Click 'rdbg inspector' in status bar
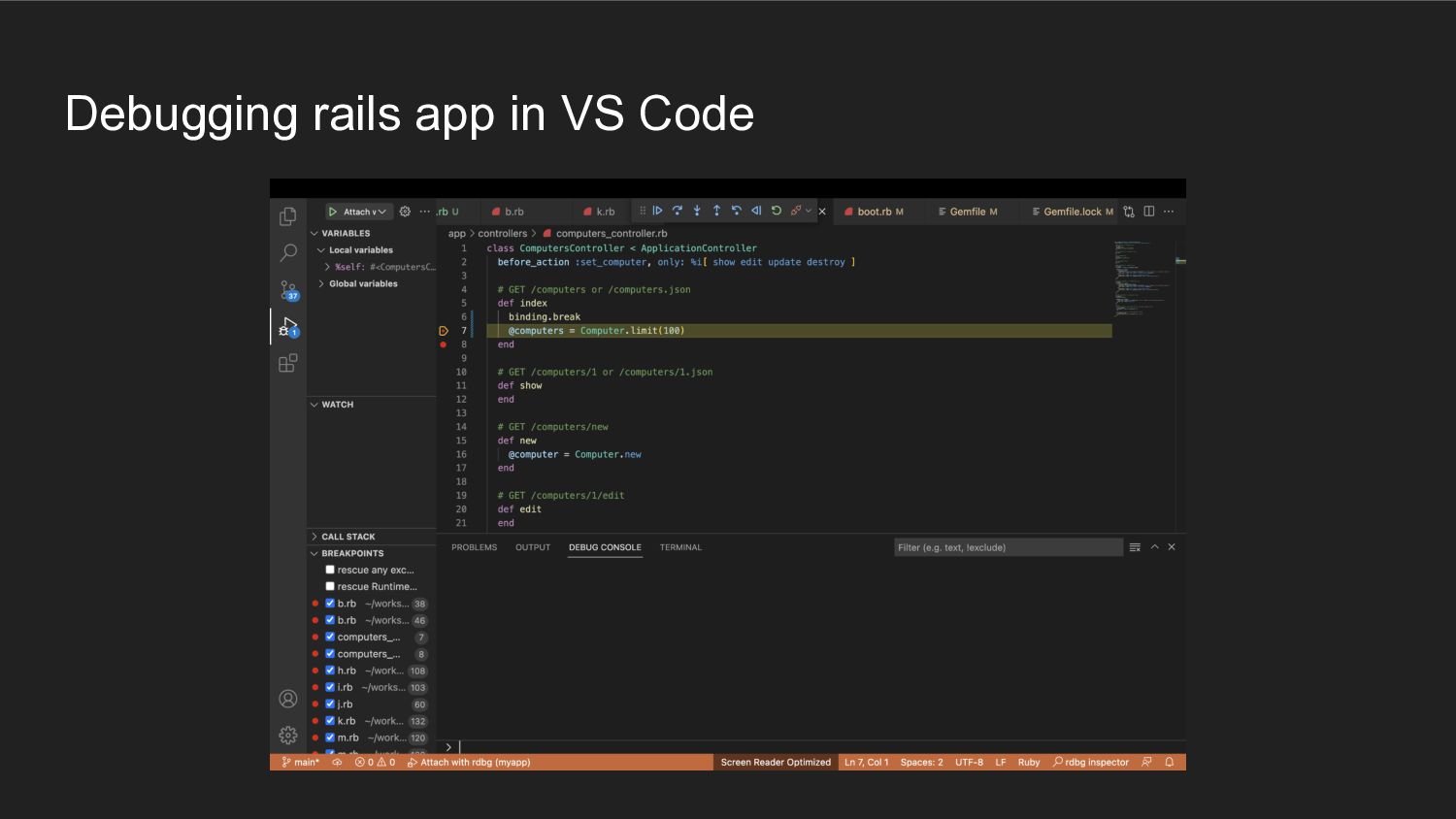 coord(1091,763)
